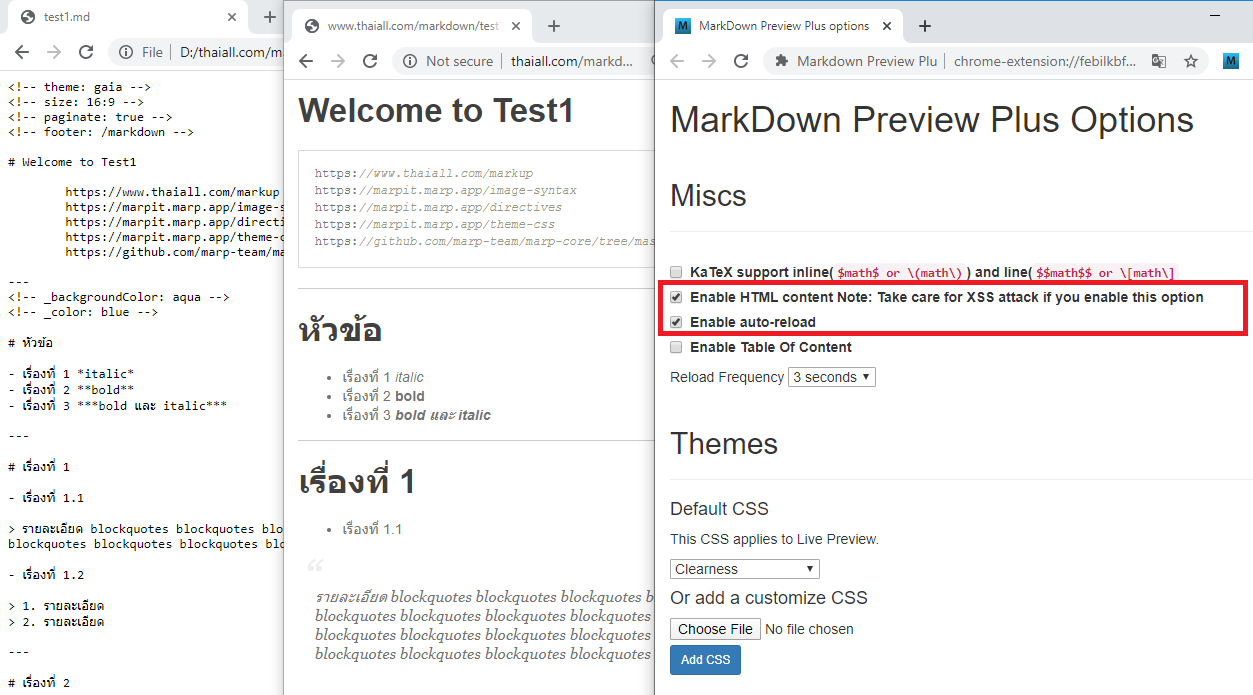The width and height of the screenshot is (1253, 695).
Task: Open the Reload Frequency dropdown
Action: (x=832, y=377)
